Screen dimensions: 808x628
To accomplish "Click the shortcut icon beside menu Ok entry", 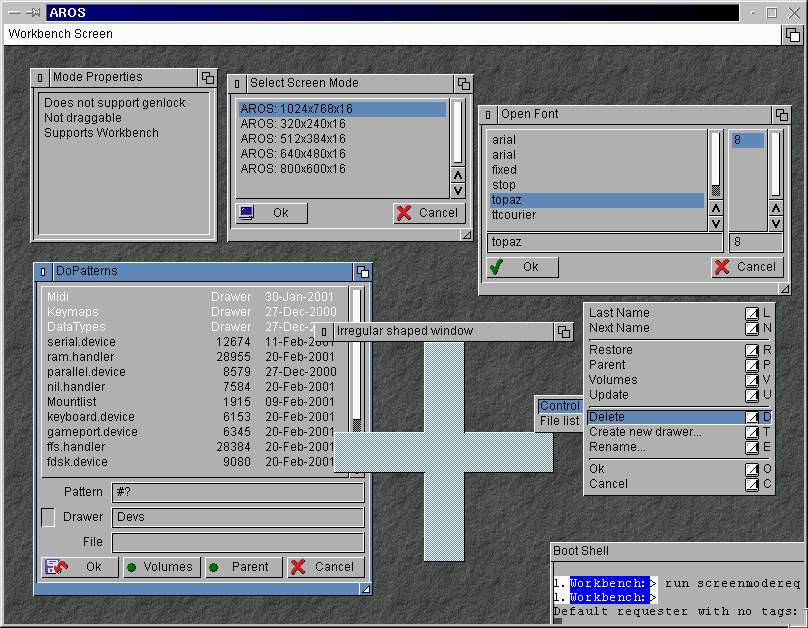I will (752, 469).
